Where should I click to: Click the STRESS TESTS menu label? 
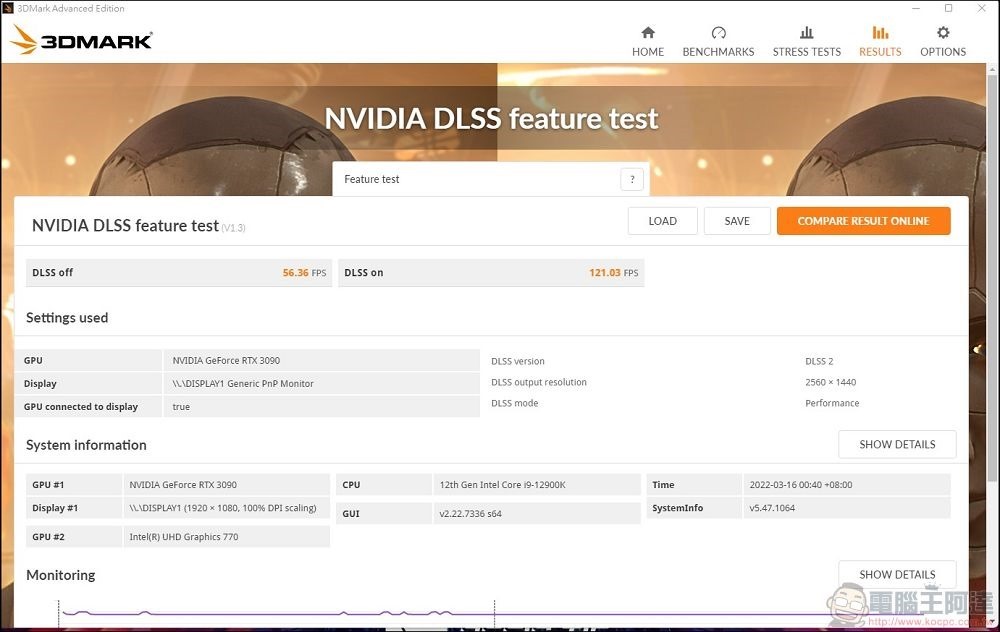coord(807,52)
